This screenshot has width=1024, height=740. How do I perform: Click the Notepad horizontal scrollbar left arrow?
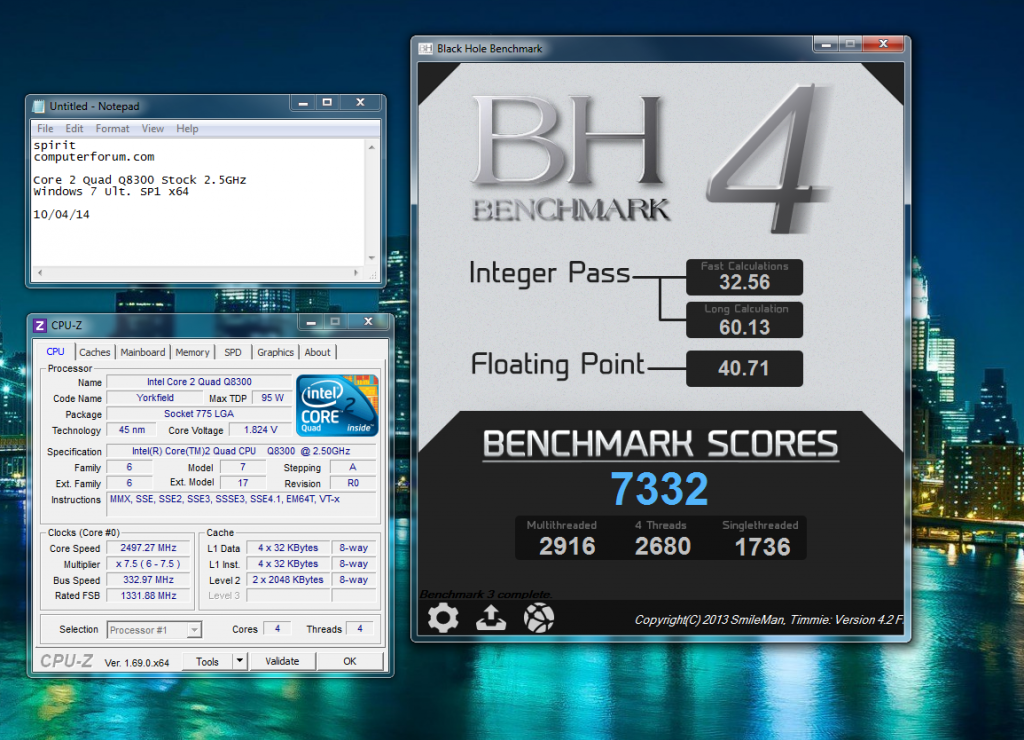click(40, 272)
